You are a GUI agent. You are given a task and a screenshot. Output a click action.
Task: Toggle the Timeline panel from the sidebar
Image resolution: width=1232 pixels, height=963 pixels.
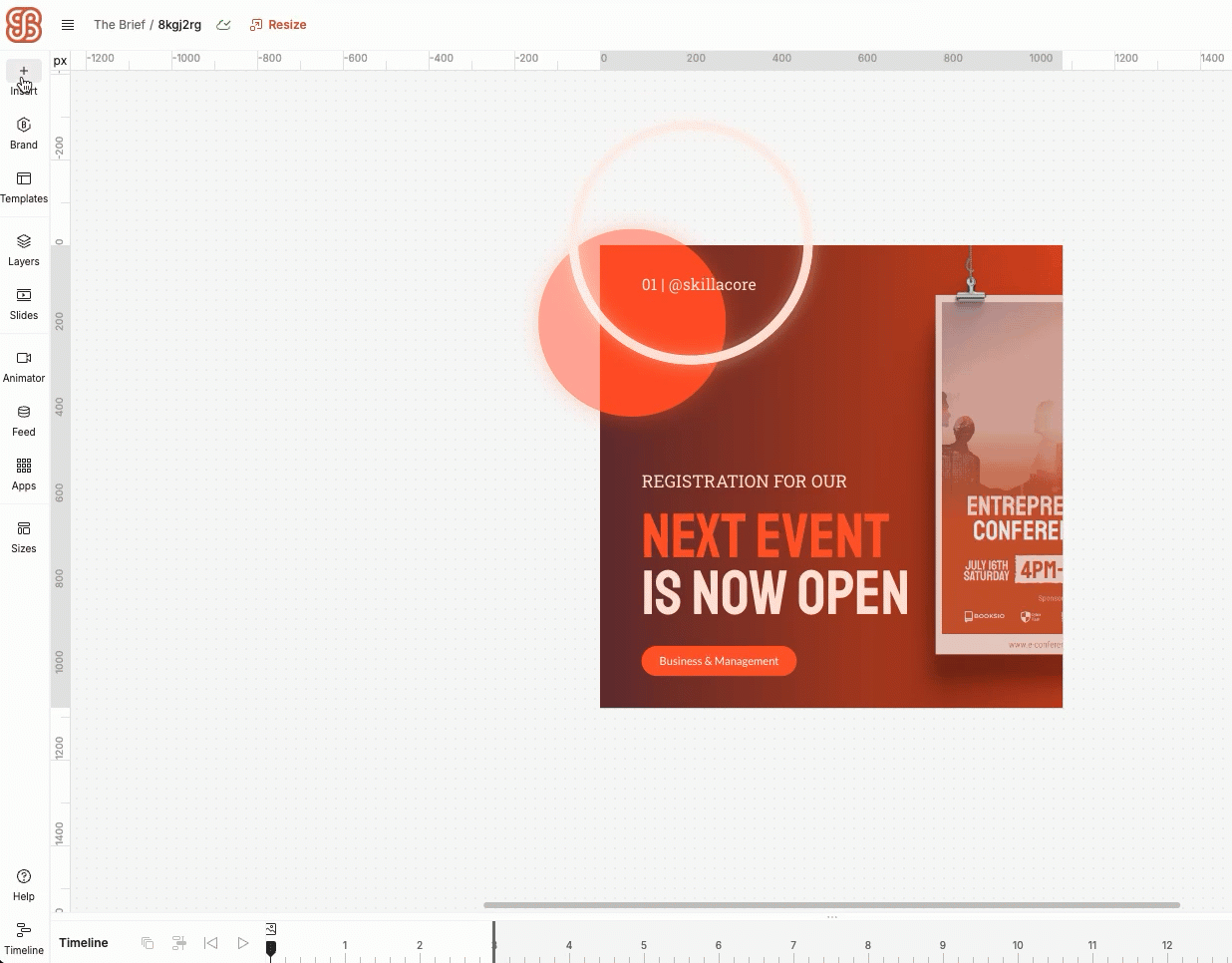point(24,938)
